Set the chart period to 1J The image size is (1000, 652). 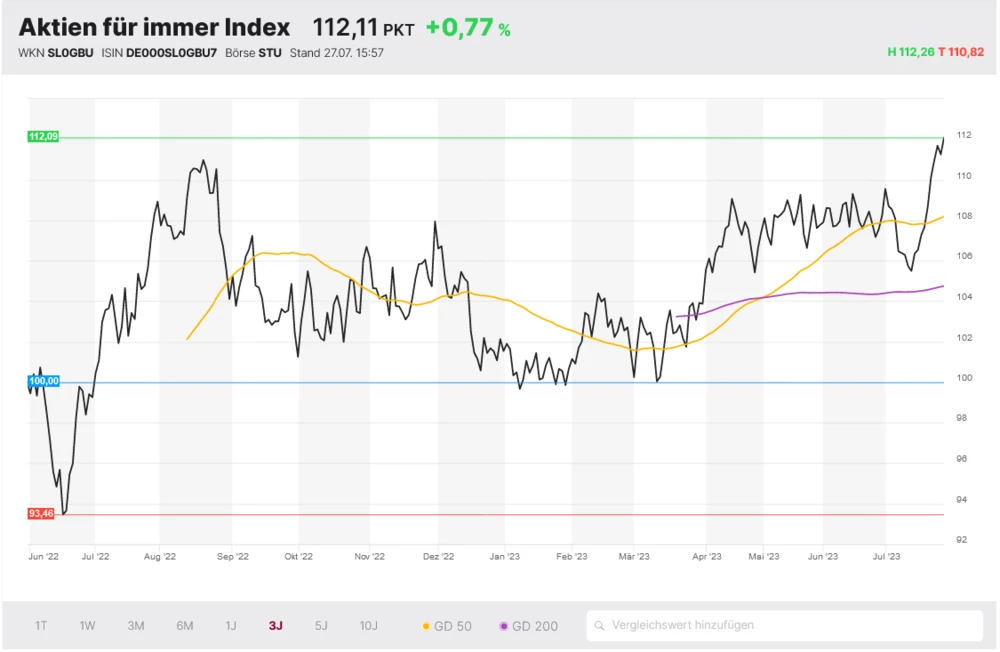pos(231,626)
